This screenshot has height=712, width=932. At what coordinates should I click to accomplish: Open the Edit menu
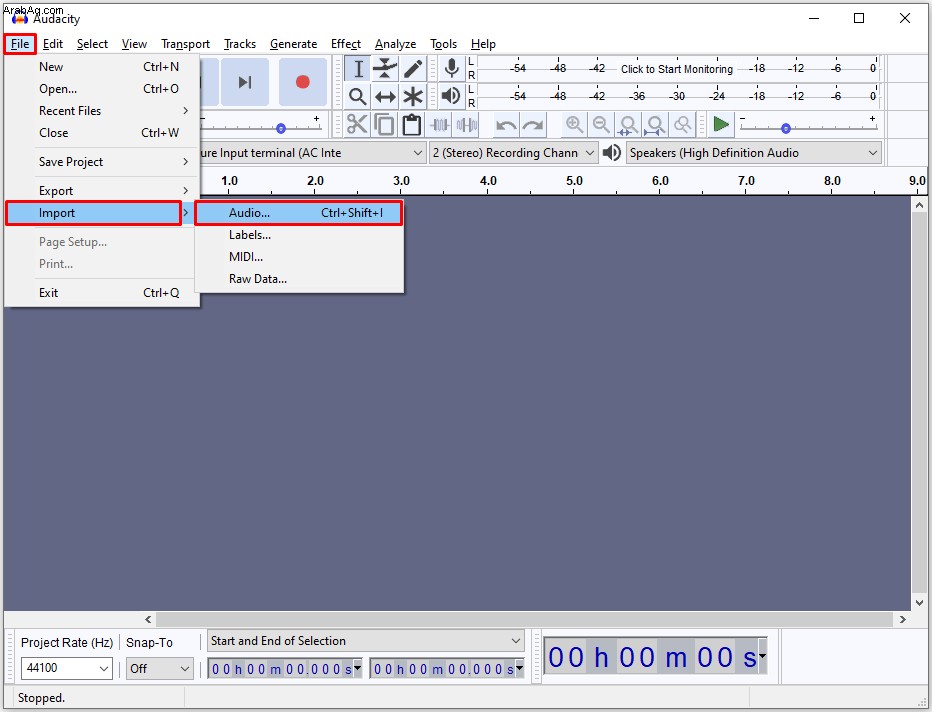(52, 44)
